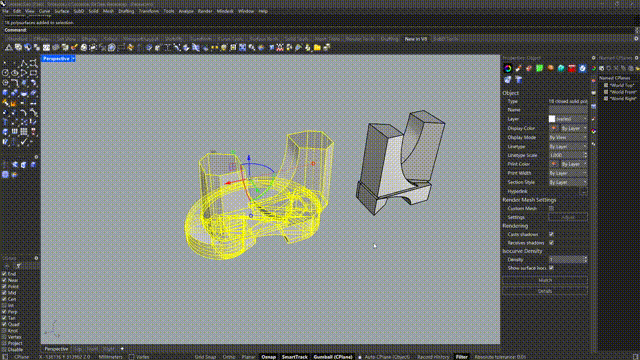
Task: Select the Circle tool in left sidebar
Action: coord(6,73)
